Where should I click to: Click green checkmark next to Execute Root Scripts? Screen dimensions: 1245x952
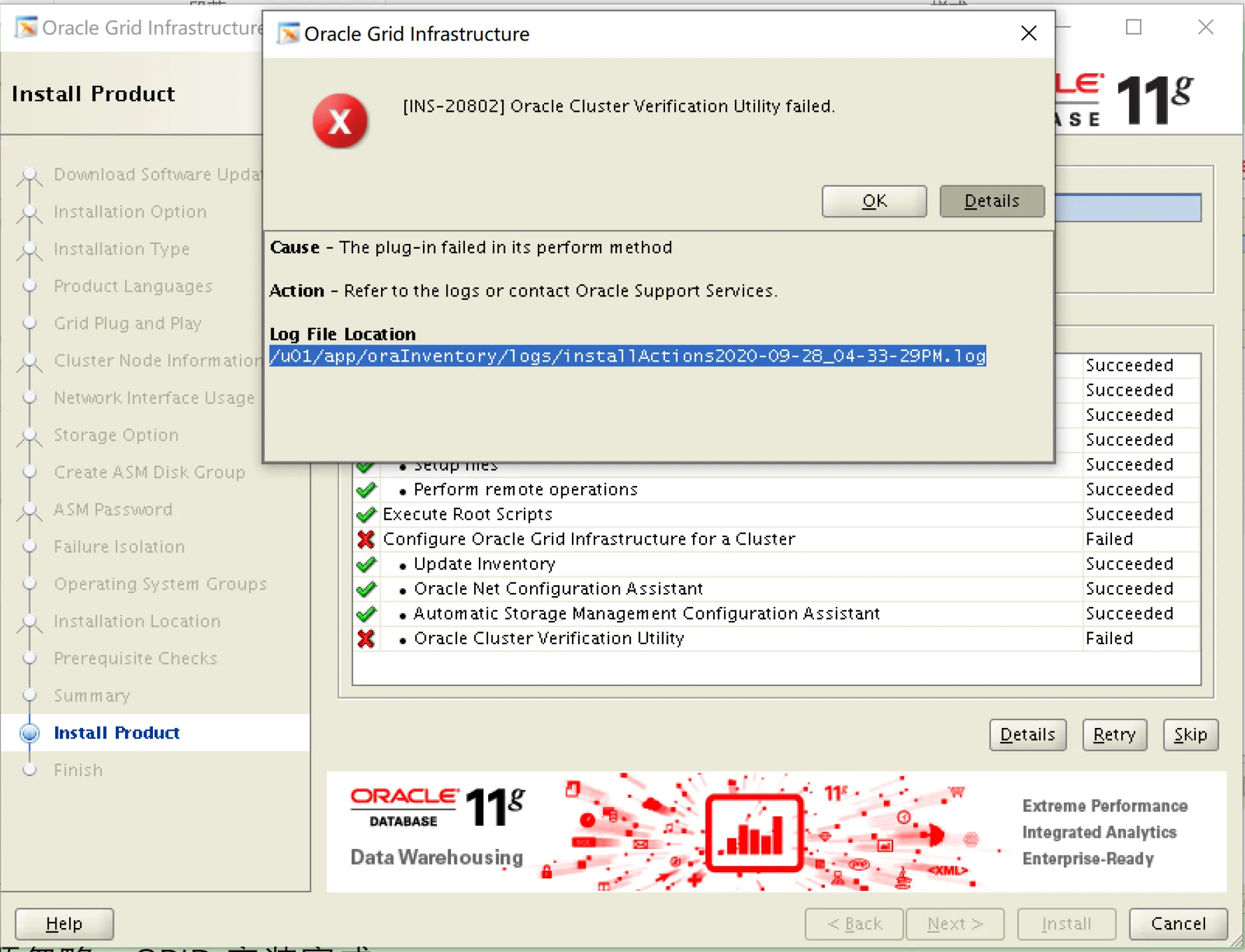(x=366, y=515)
